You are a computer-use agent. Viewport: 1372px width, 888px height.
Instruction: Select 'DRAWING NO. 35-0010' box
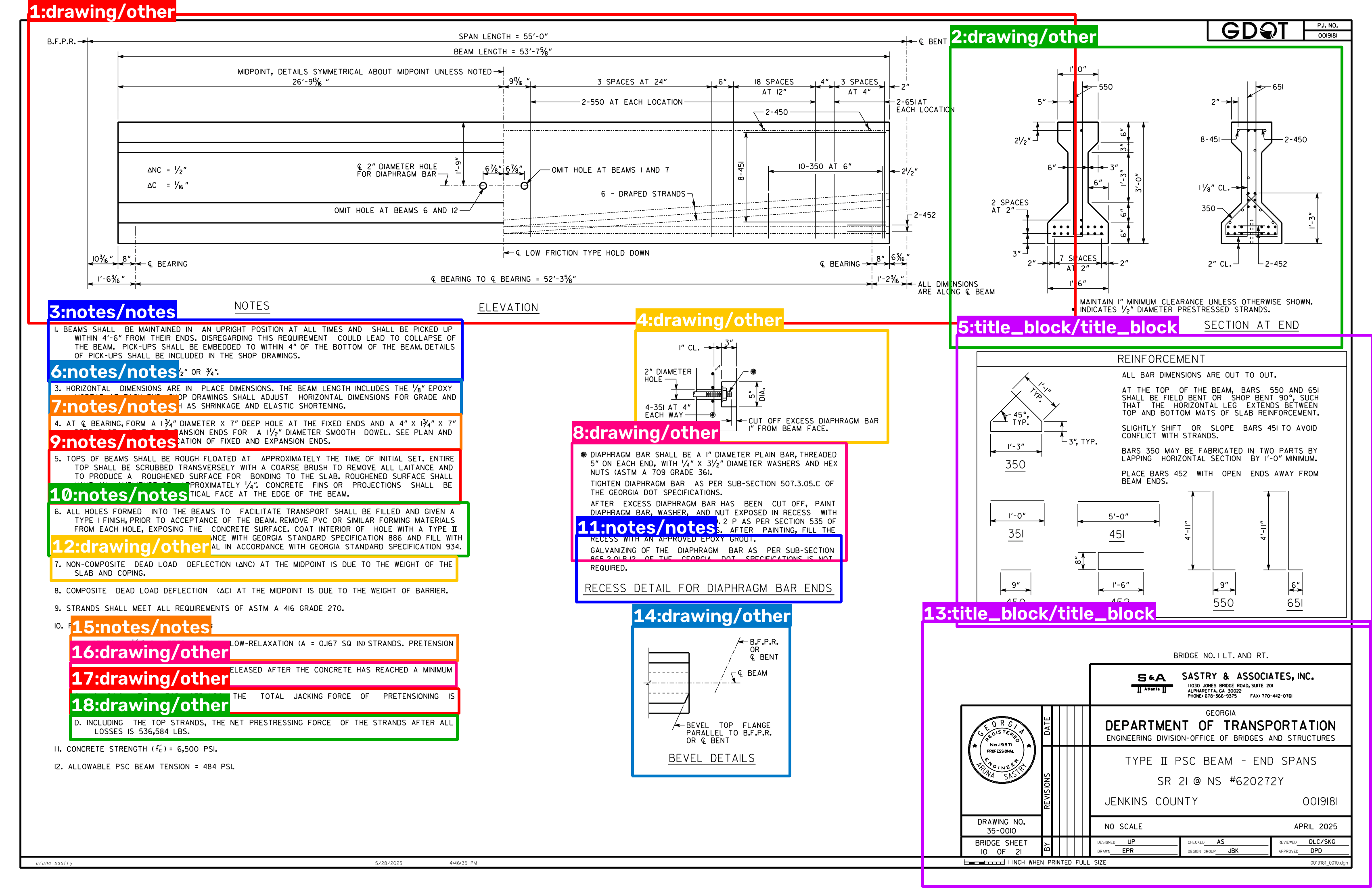[x=1001, y=826]
